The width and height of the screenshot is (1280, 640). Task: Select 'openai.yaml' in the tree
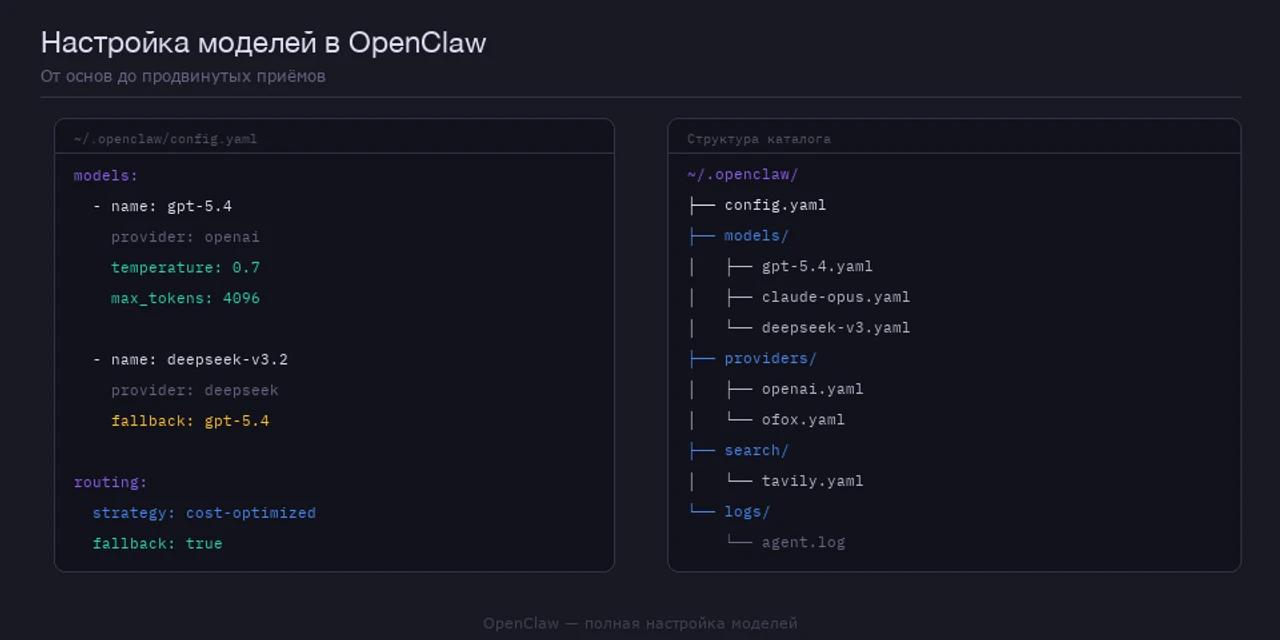pyautogui.click(x=812, y=389)
